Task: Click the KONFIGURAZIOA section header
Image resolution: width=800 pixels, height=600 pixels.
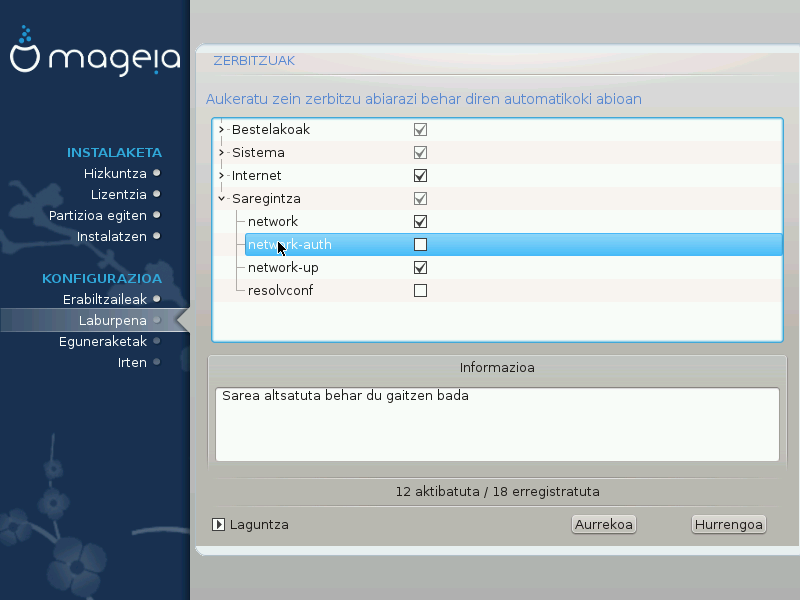Action: [102, 279]
